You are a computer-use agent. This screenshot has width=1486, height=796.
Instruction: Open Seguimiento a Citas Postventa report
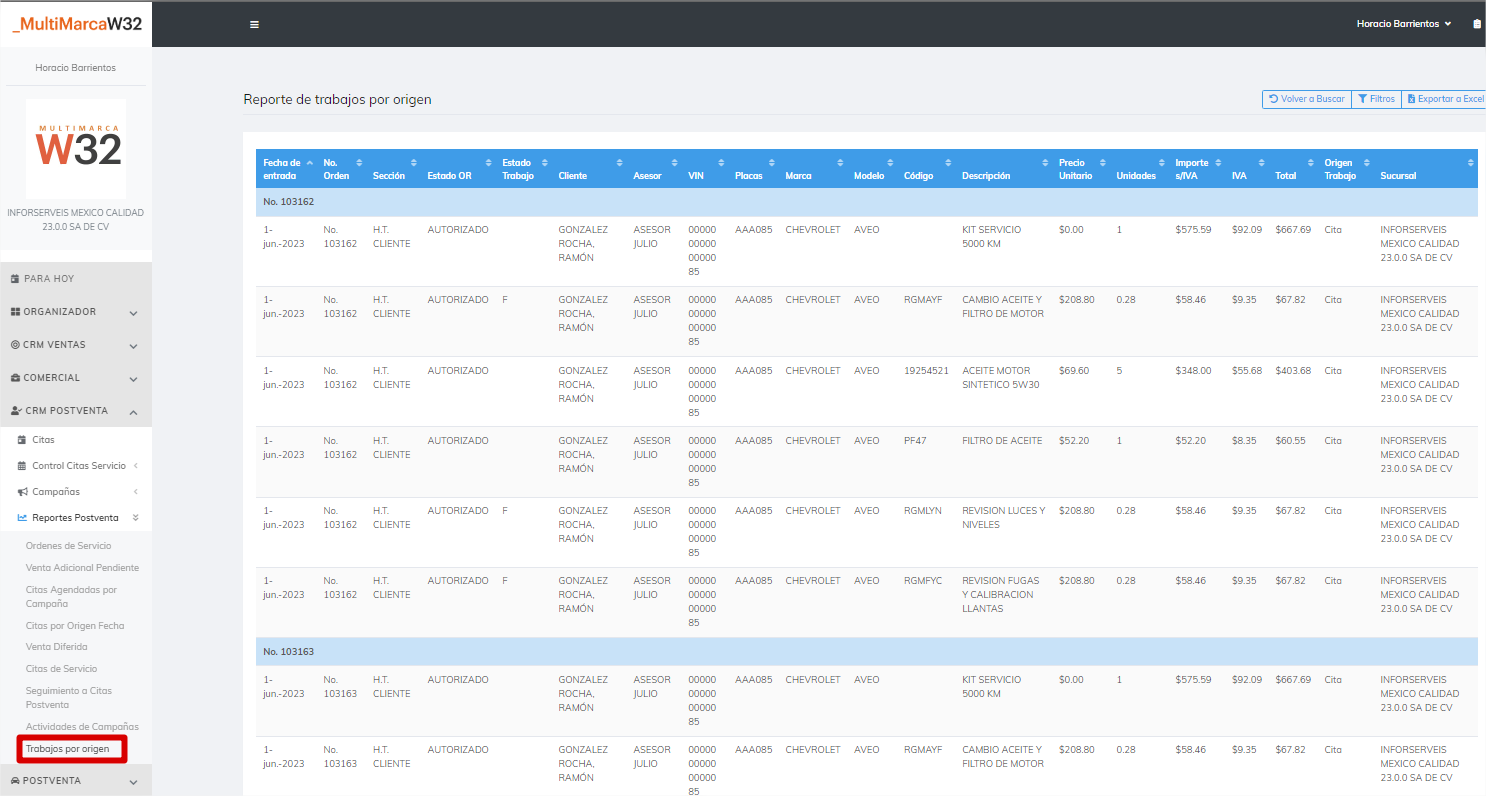coord(69,698)
